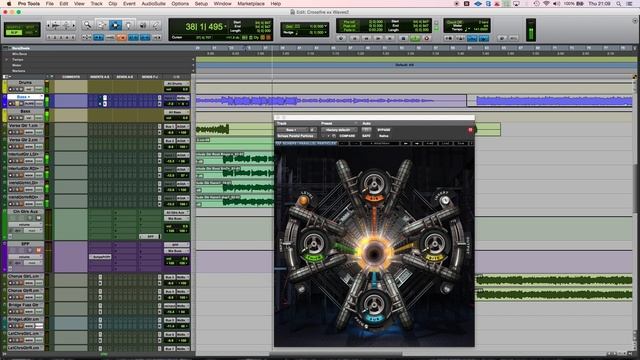Select the Bass audio clip in timeline
Image resolution: width=640 pixels, height=360 pixels.
coord(331,100)
